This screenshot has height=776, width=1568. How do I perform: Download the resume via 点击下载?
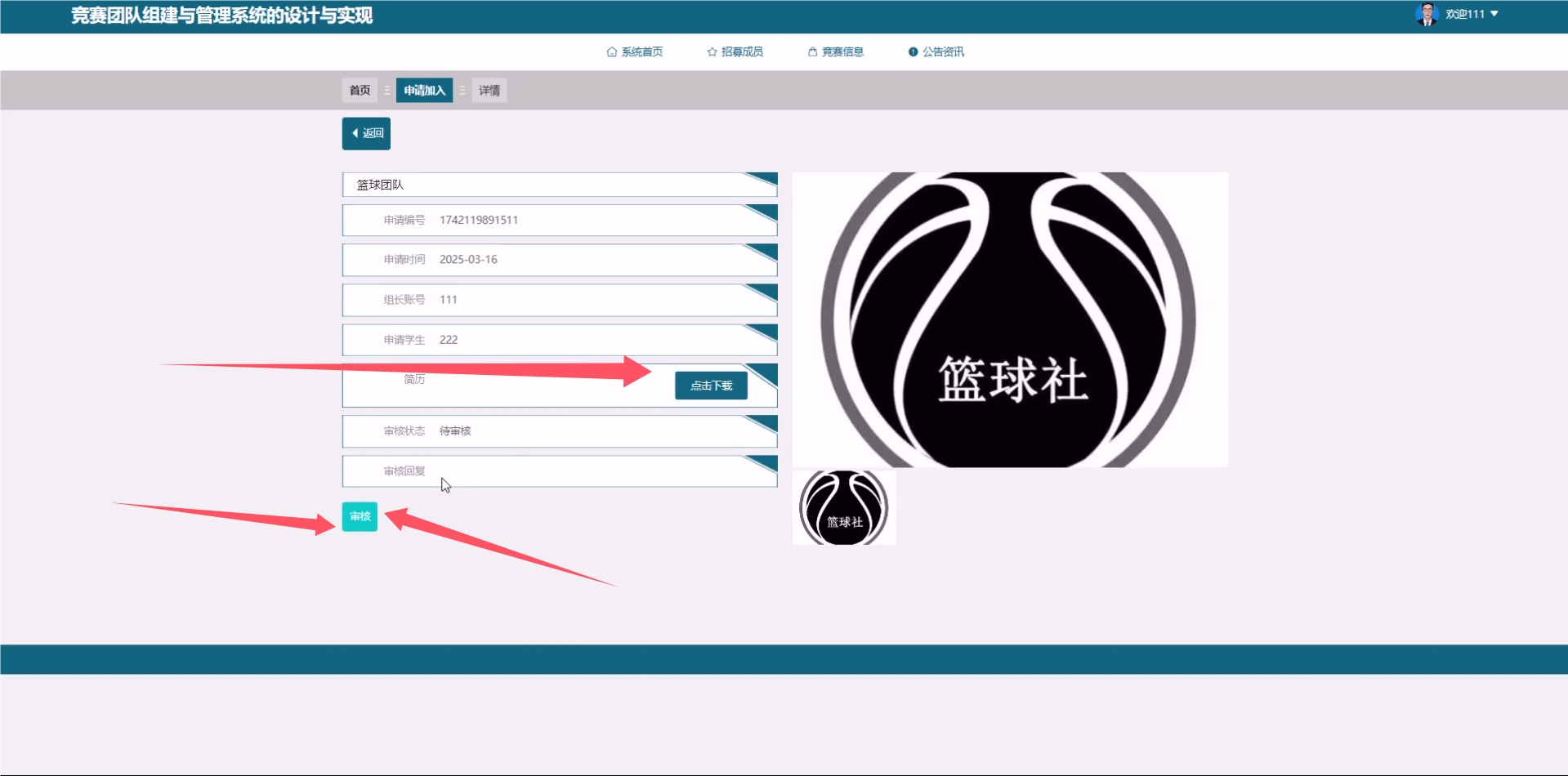coord(711,386)
